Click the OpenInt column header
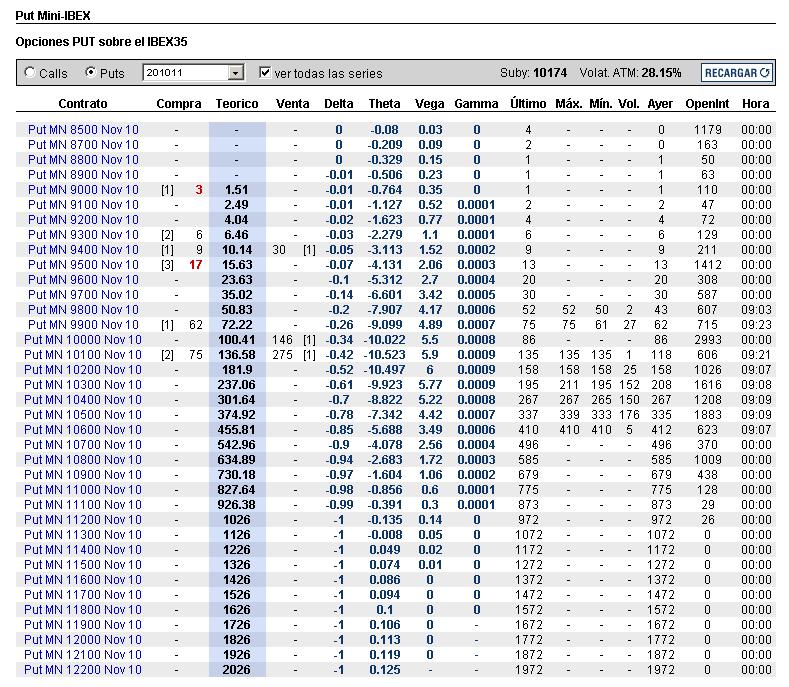The width and height of the screenshot is (789, 687). tap(707, 104)
